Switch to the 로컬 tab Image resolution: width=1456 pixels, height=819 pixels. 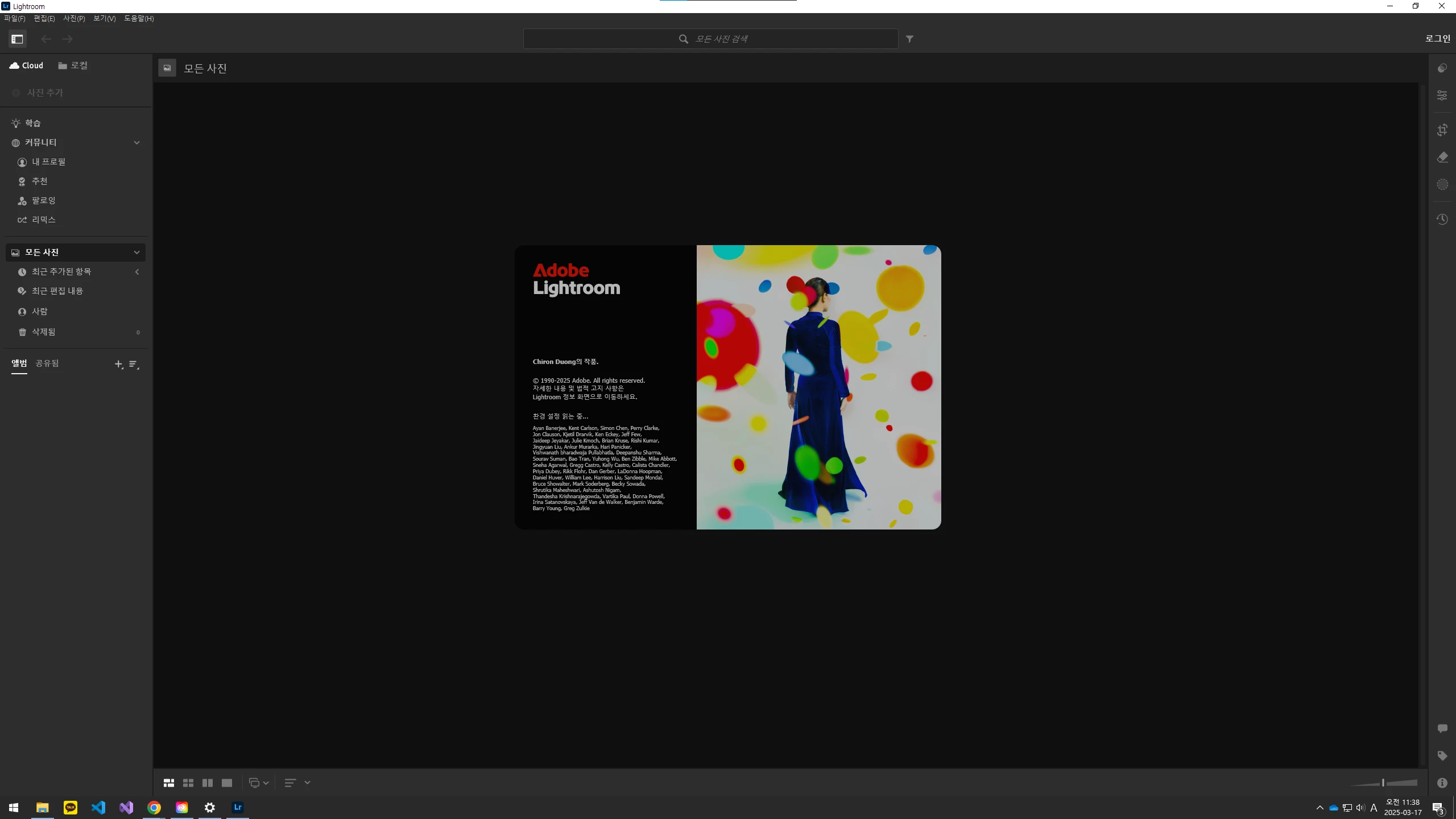coord(73,65)
